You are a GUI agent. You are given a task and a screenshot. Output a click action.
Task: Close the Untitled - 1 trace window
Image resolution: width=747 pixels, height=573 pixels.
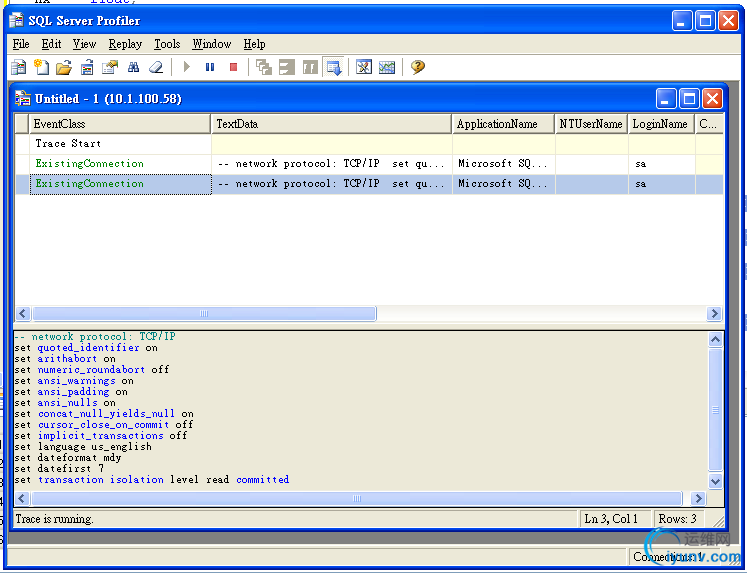point(712,99)
